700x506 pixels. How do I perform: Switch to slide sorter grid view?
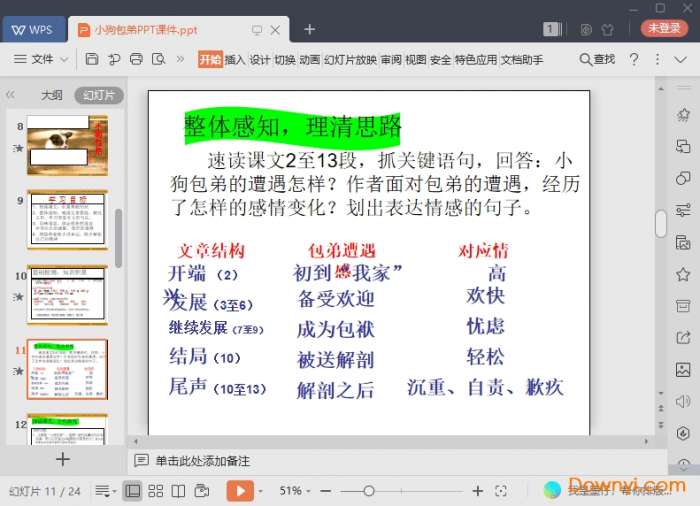click(x=155, y=491)
